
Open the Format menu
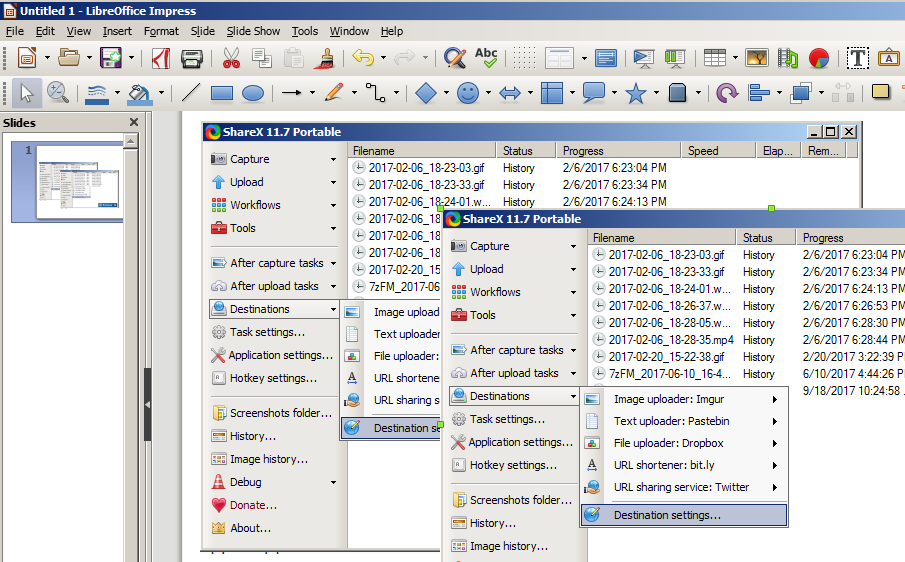tap(161, 31)
